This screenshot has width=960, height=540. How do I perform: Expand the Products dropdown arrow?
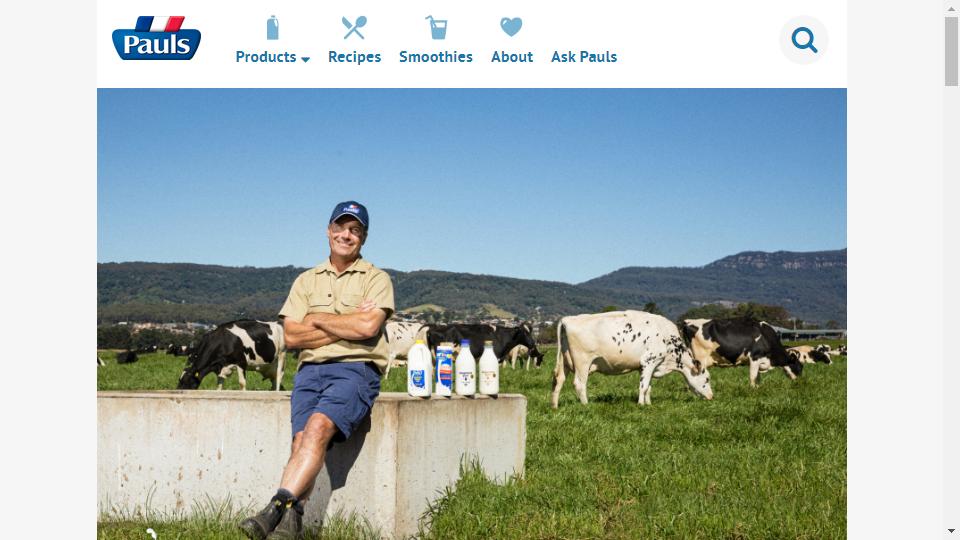(x=306, y=59)
